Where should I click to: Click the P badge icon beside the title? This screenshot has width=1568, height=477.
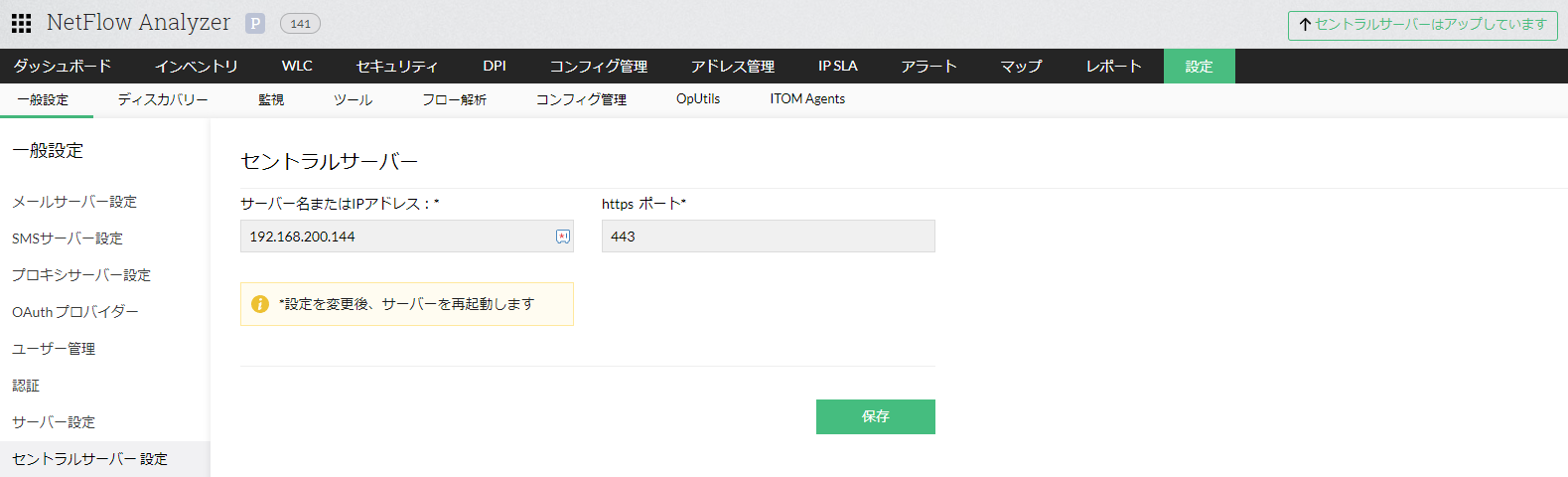coord(255,24)
